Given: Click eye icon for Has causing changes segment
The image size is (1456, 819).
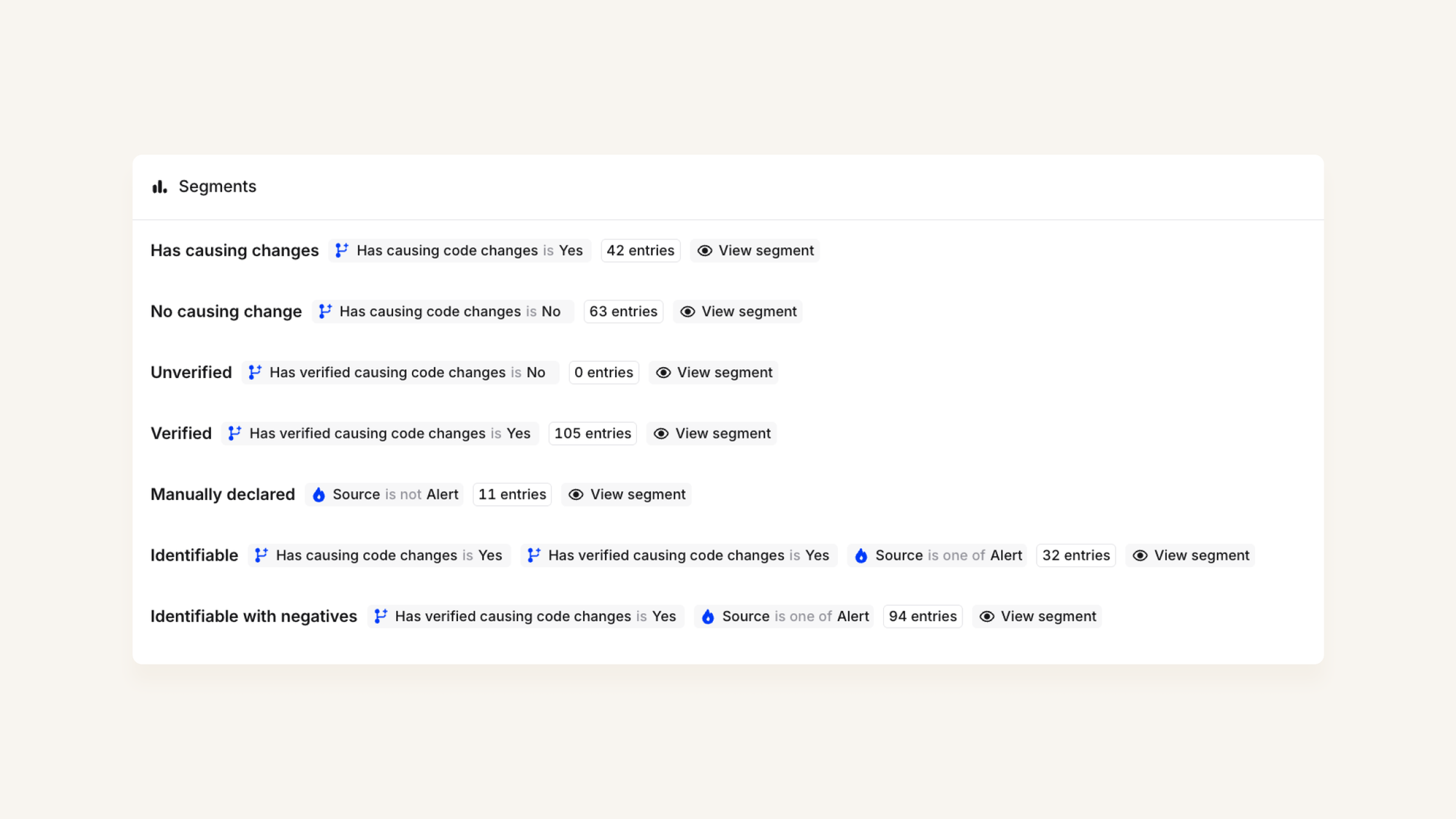Looking at the screenshot, I should [705, 250].
